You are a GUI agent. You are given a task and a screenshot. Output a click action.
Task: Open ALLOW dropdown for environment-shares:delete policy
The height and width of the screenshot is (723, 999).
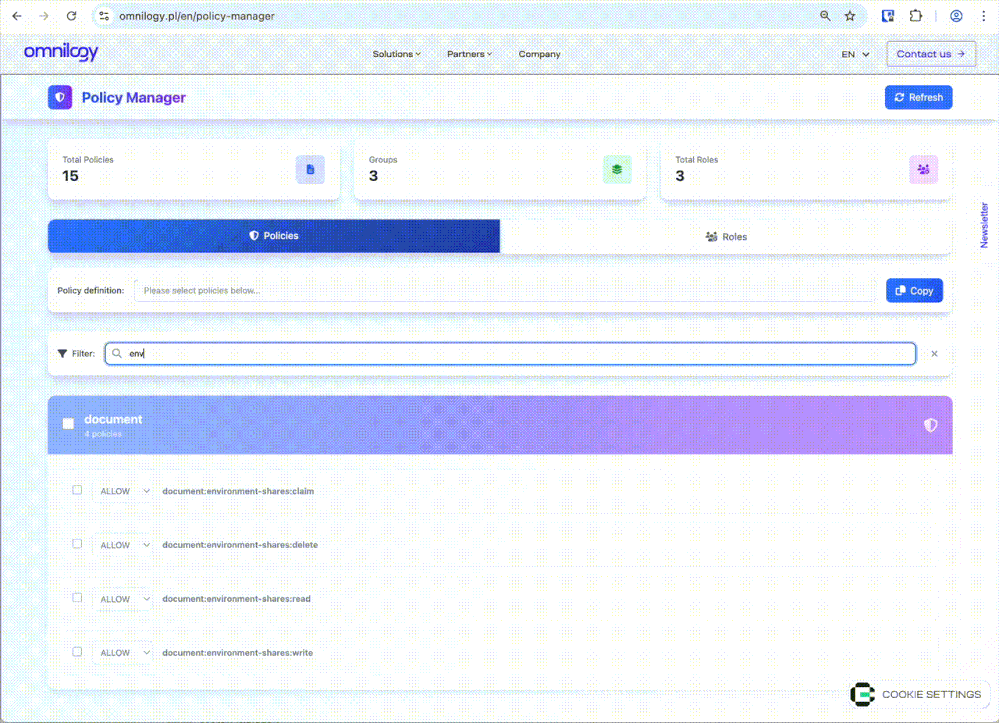[x=123, y=545]
